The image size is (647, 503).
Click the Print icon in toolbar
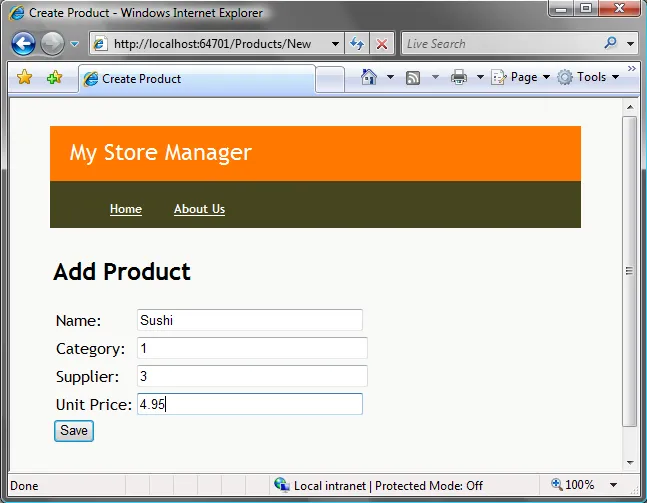pyautogui.click(x=459, y=77)
